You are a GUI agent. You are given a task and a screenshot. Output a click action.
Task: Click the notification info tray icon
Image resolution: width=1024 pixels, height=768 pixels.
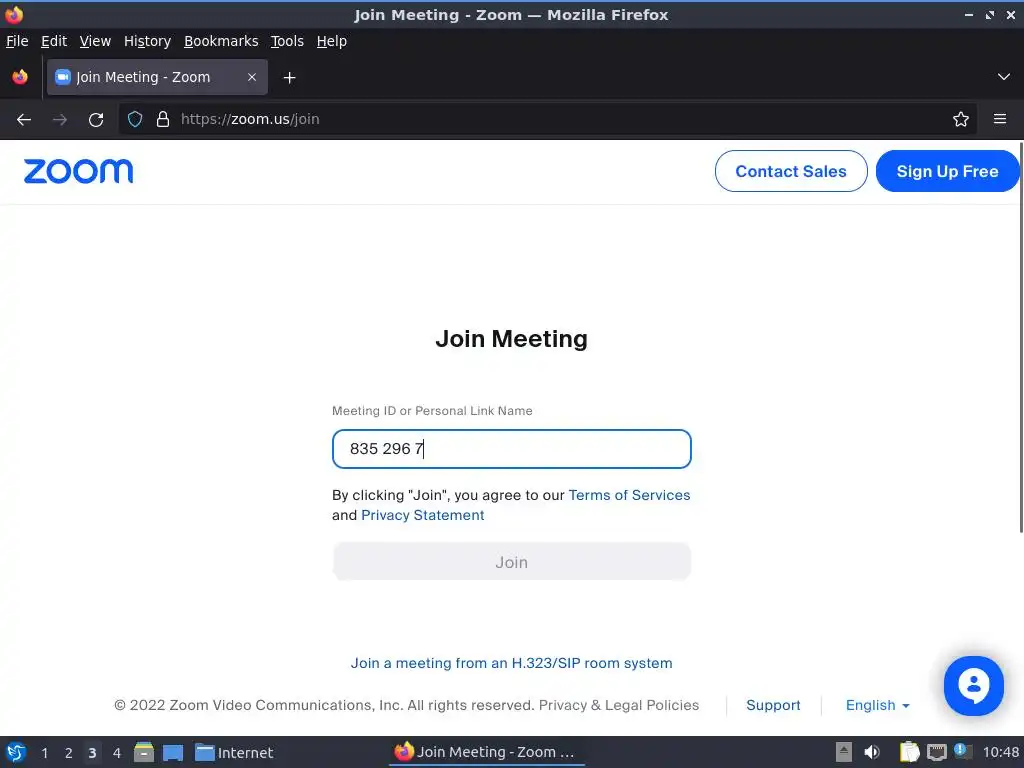tap(962, 751)
